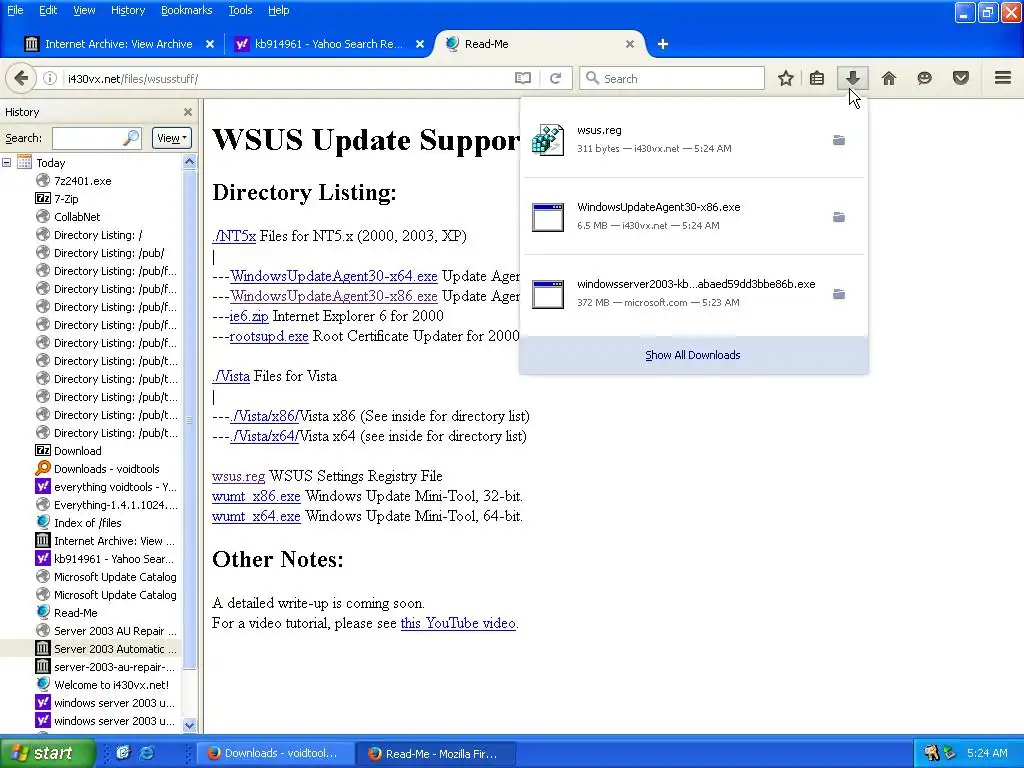Screen dimensions: 1024x768
Task: Open site identity info icon
Action: point(50,78)
